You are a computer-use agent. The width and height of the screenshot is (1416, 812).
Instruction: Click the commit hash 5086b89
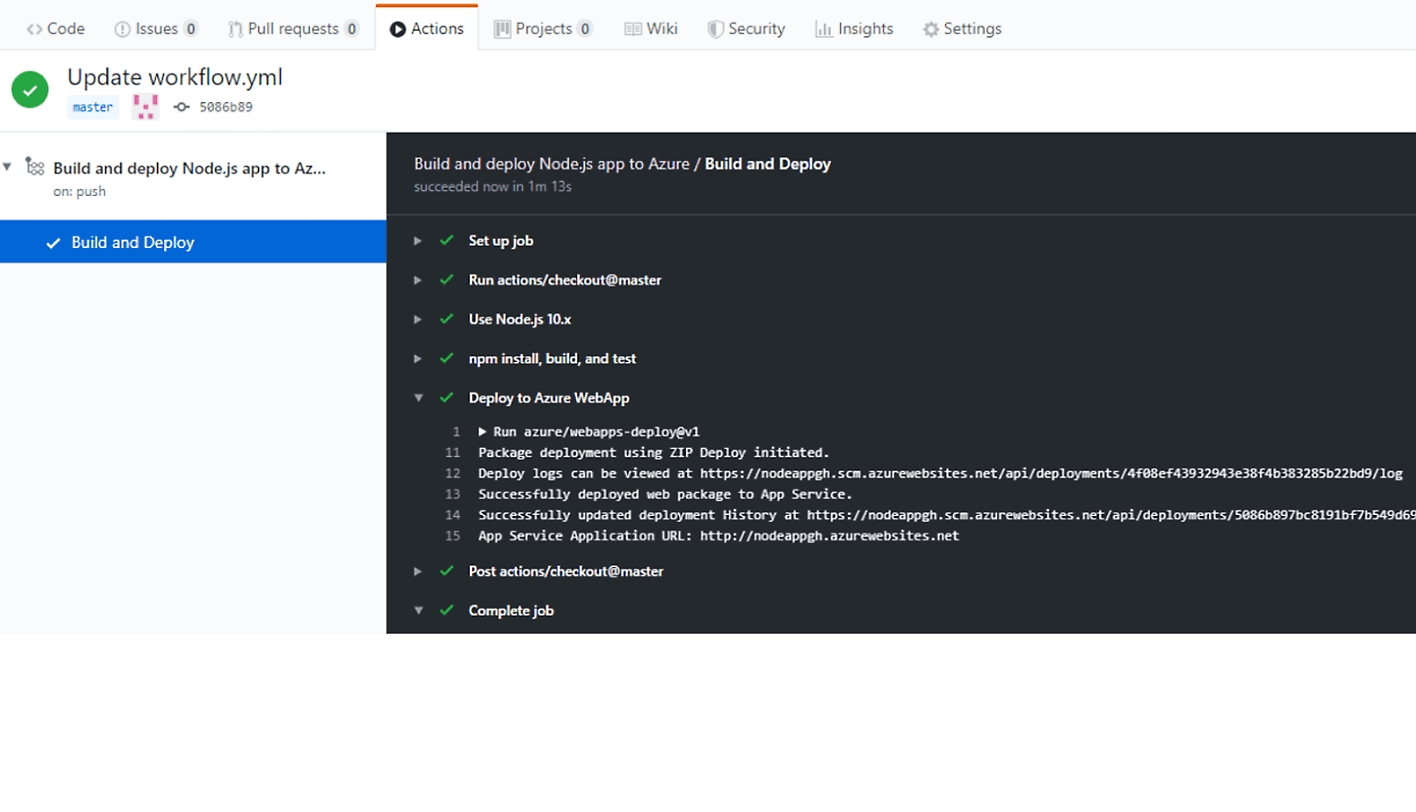pyautogui.click(x=225, y=107)
